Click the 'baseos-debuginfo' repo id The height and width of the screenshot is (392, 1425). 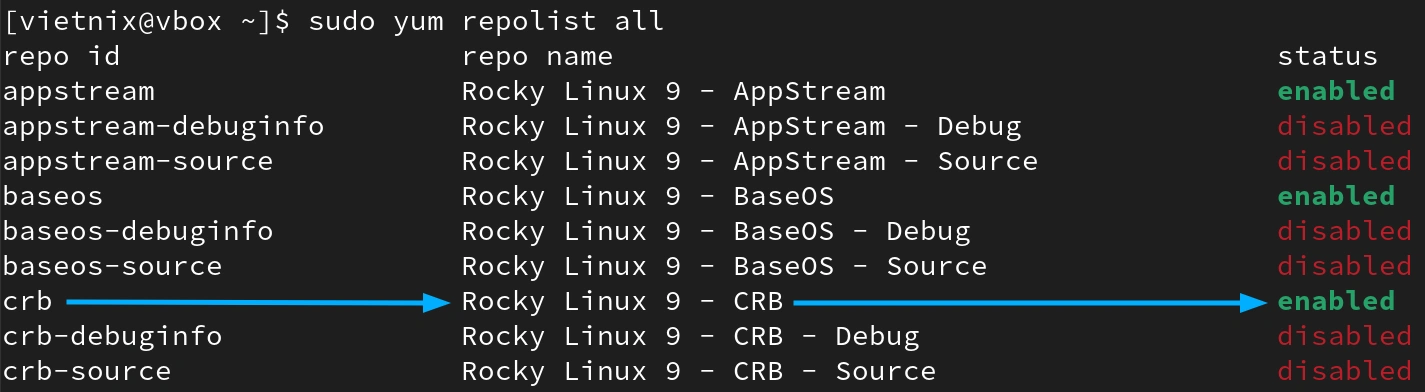tap(138, 232)
